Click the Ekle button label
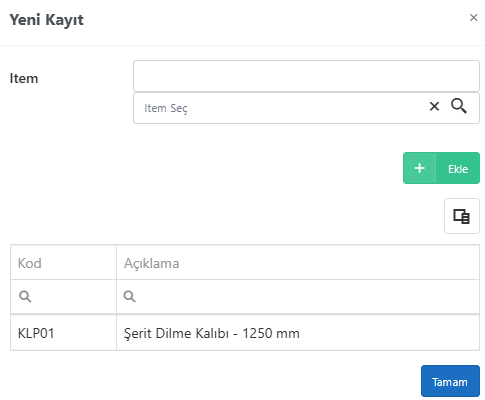 [x=458, y=169]
